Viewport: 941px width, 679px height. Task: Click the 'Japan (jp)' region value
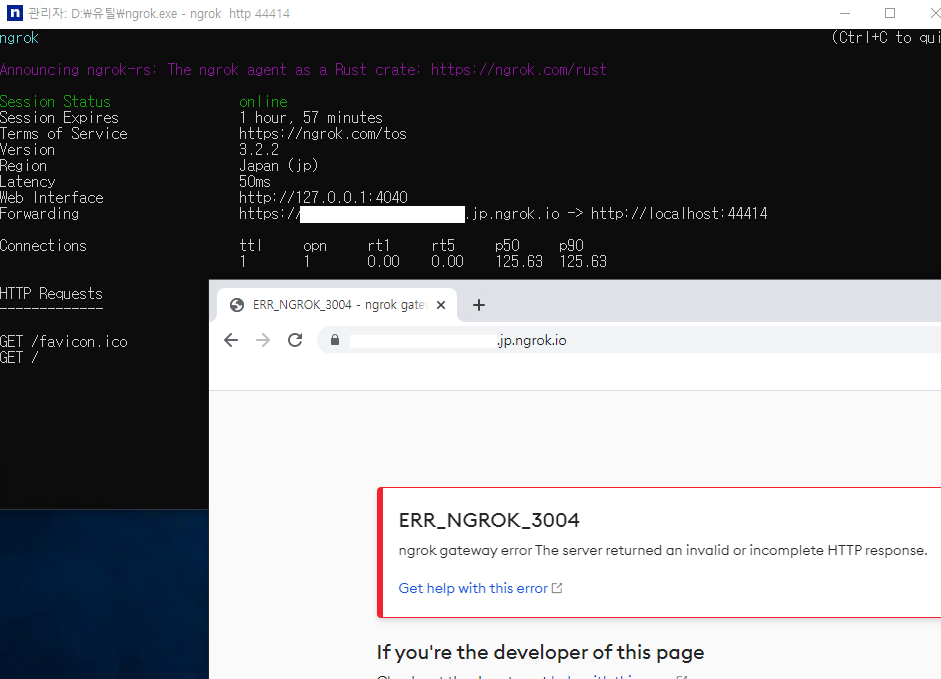pyautogui.click(x=278, y=166)
